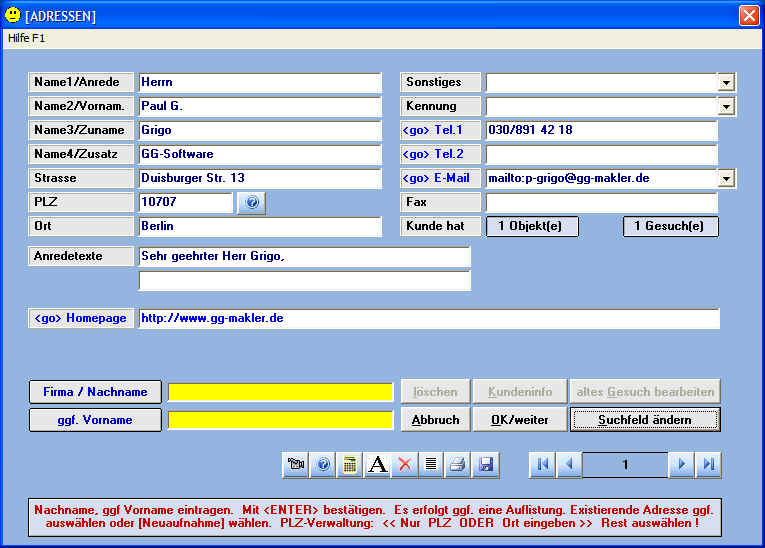765x548 pixels.
Task: Click the 1 Gesuch(e) button
Action: (x=670, y=226)
